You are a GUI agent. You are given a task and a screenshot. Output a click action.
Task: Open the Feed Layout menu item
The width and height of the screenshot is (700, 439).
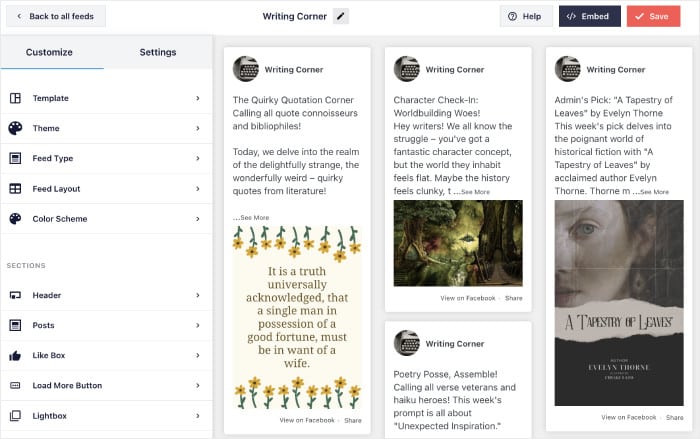pyautogui.click(x=106, y=188)
